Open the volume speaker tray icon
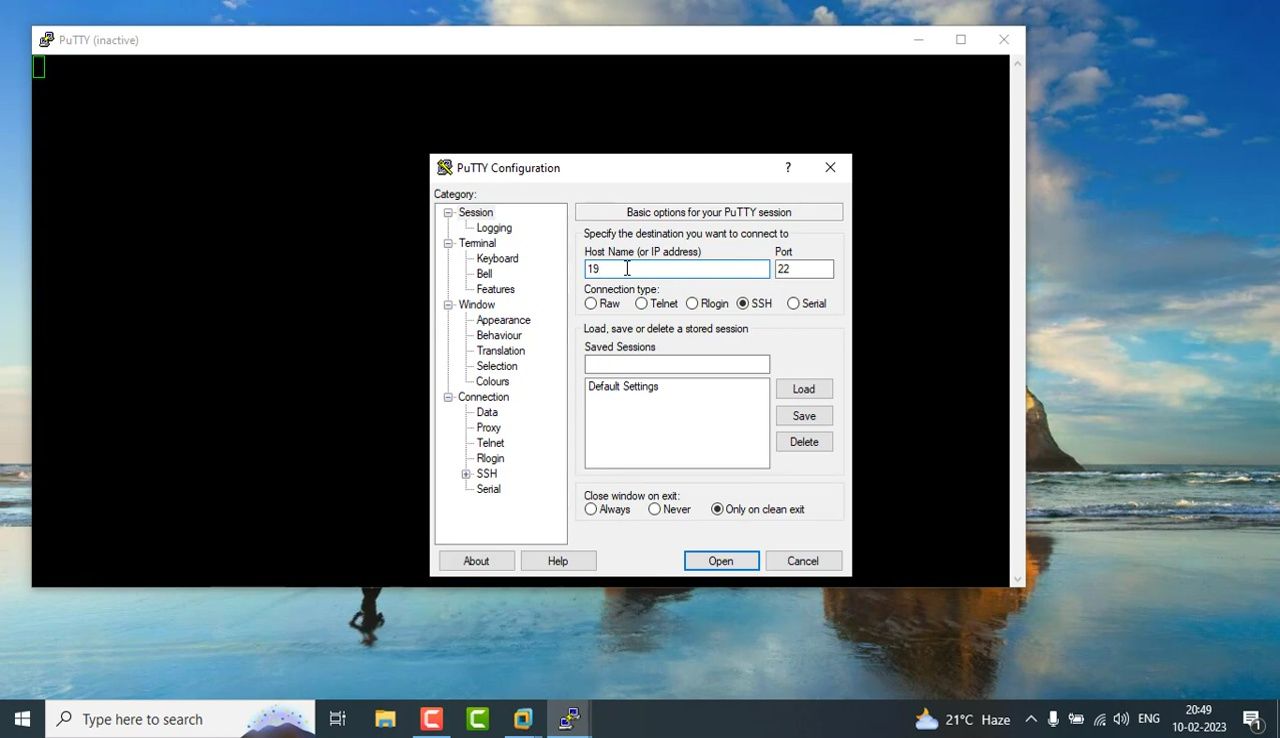Viewport: 1280px width, 738px height. 1121,719
